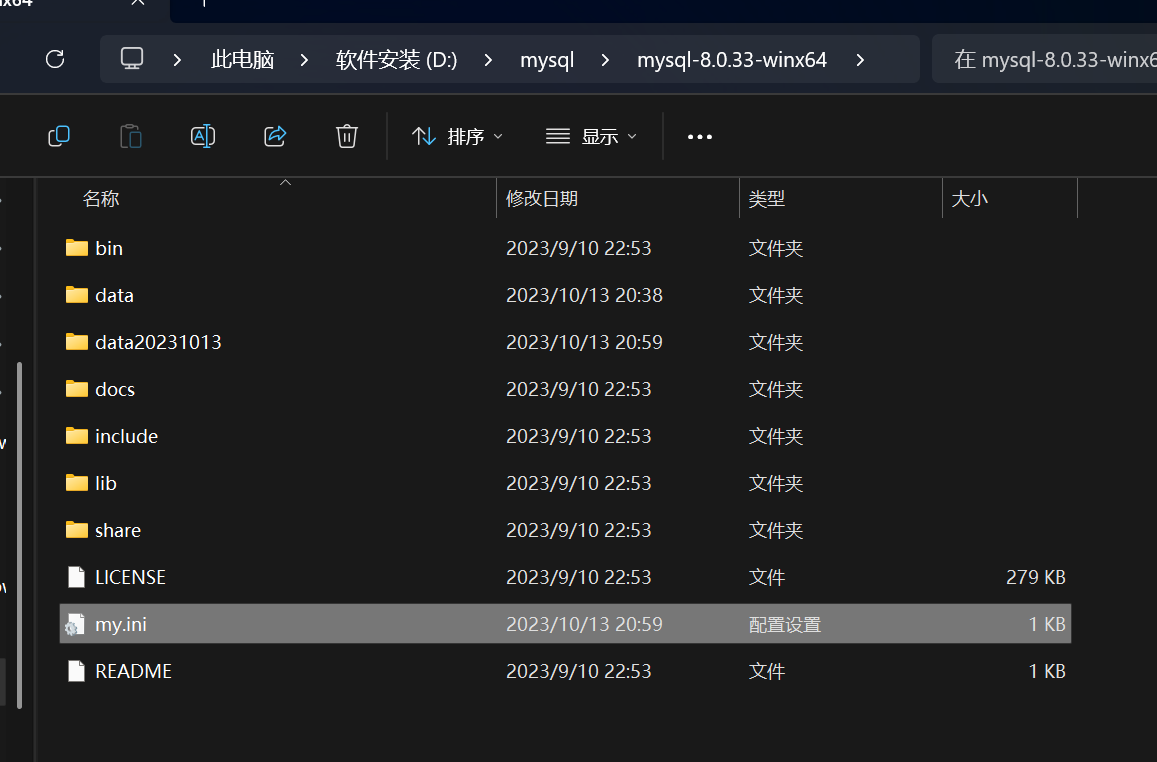This screenshot has width=1157, height=762.
Task: Navigate to 软件安装 (D:) via breadcrumb
Action: [396, 59]
